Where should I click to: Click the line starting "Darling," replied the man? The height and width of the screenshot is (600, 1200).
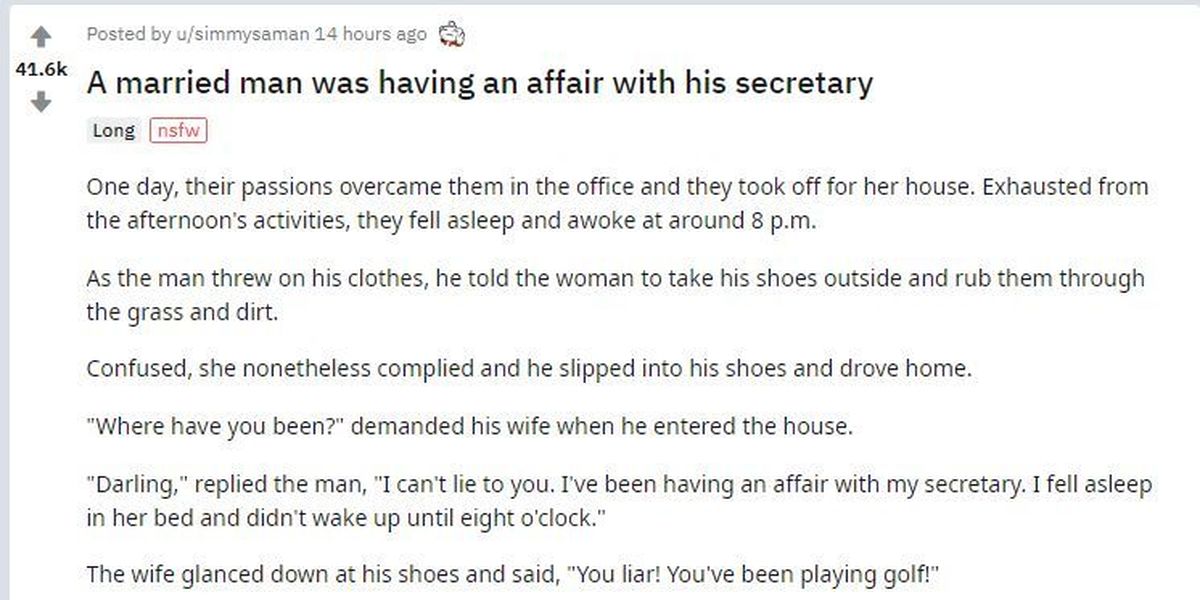(x=618, y=486)
